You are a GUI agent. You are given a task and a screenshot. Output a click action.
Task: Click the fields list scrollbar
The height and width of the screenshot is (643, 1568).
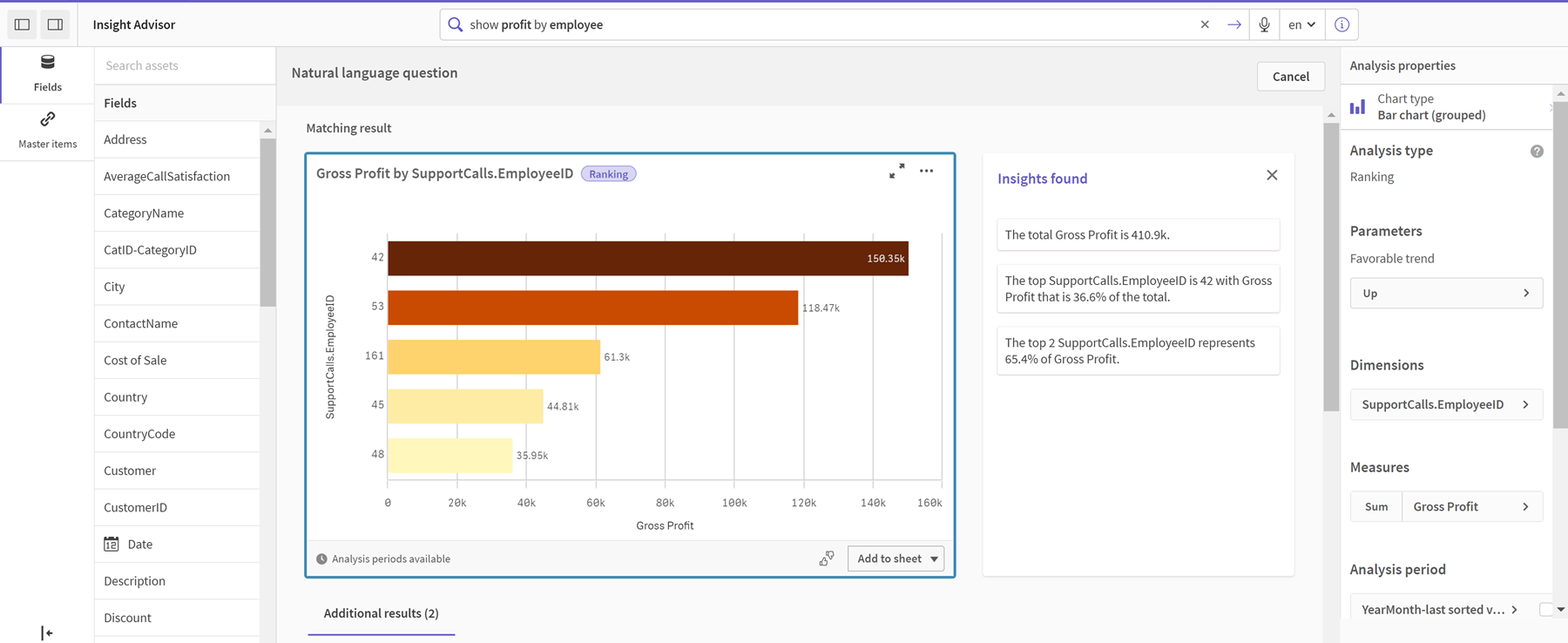click(x=267, y=222)
